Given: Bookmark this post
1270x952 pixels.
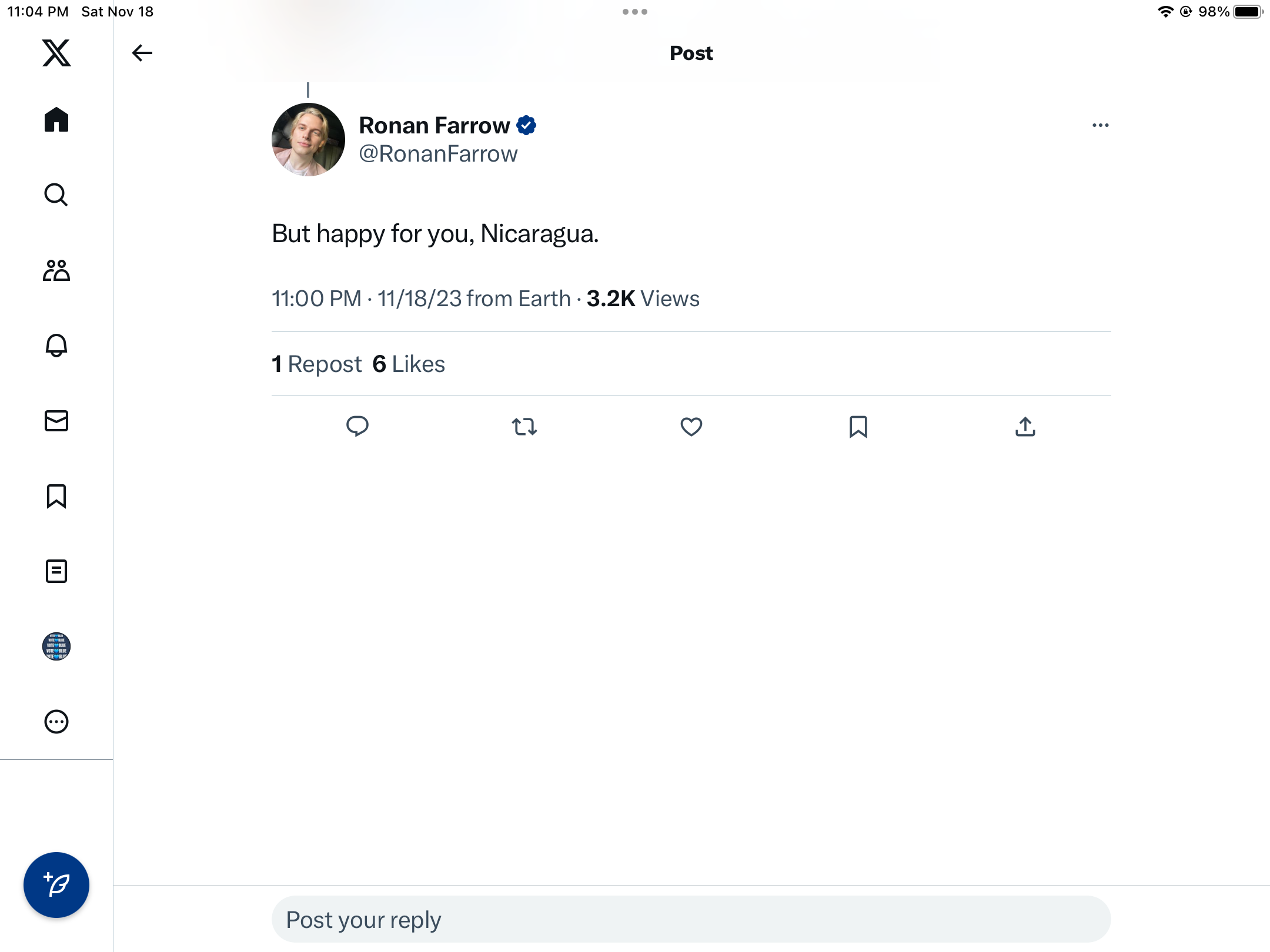Looking at the screenshot, I should tap(858, 427).
